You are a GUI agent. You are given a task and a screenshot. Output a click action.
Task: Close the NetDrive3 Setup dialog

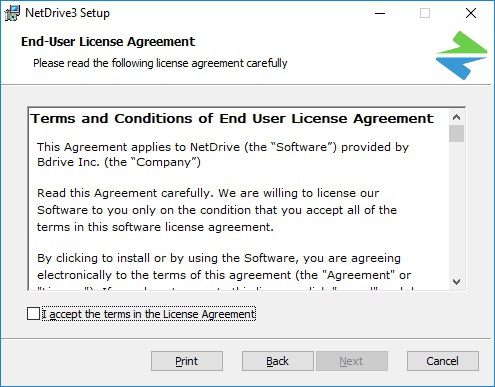[471, 13]
